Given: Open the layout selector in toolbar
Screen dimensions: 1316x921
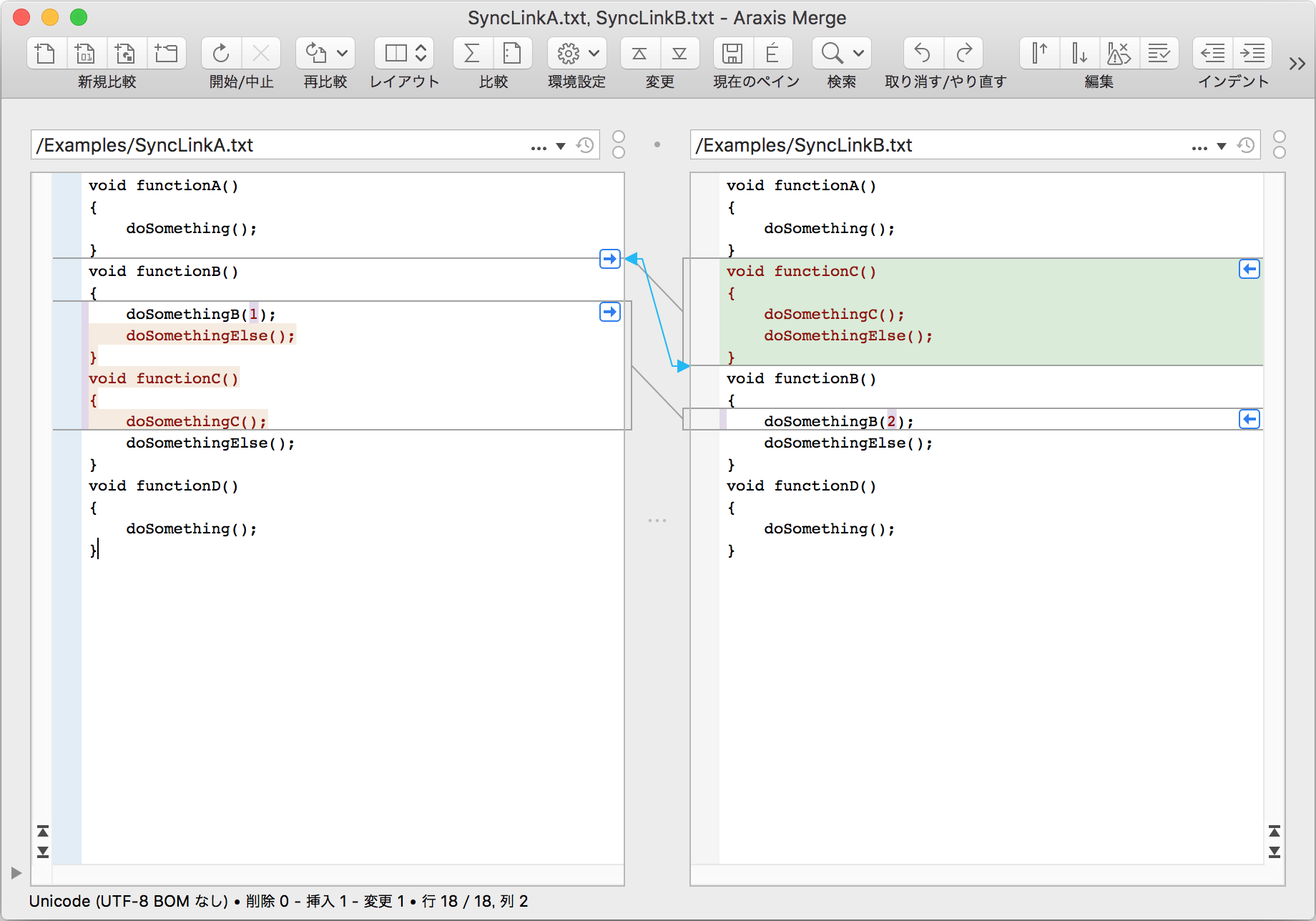Looking at the screenshot, I should tap(405, 54).
